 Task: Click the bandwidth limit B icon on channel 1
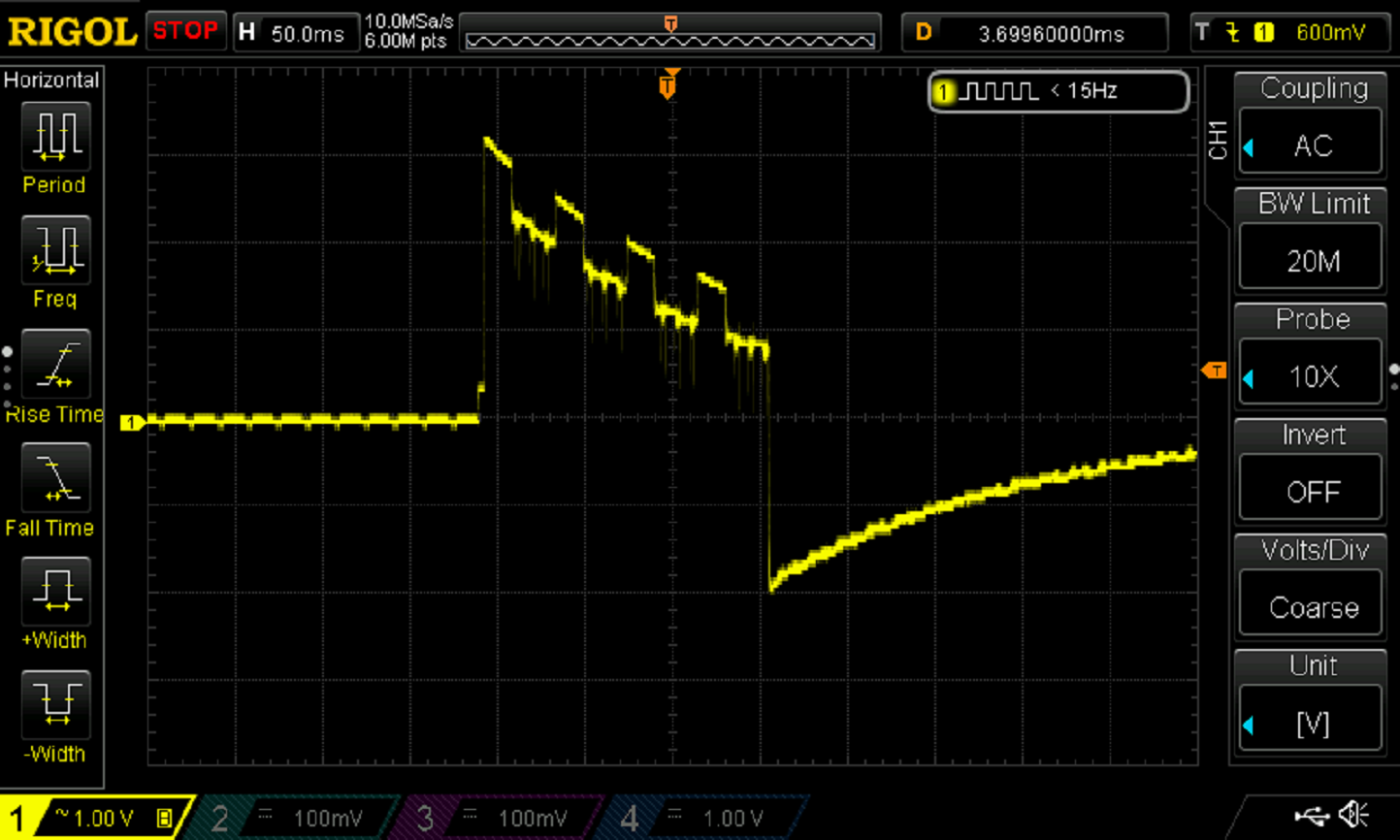pyautogui.click(x=164, y=819)
